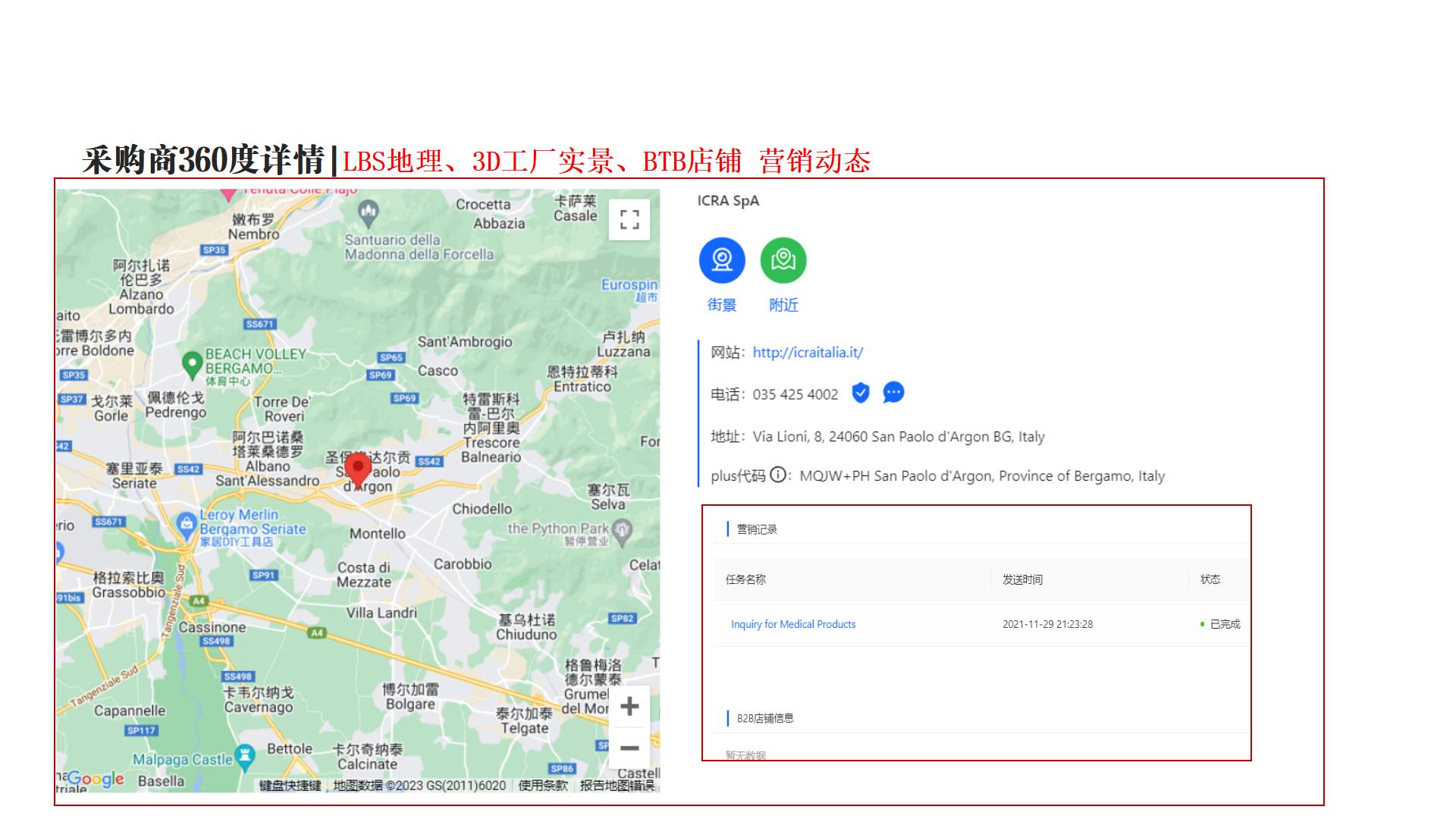
Task: Click the 附近 label text
Action: (783, 305)
